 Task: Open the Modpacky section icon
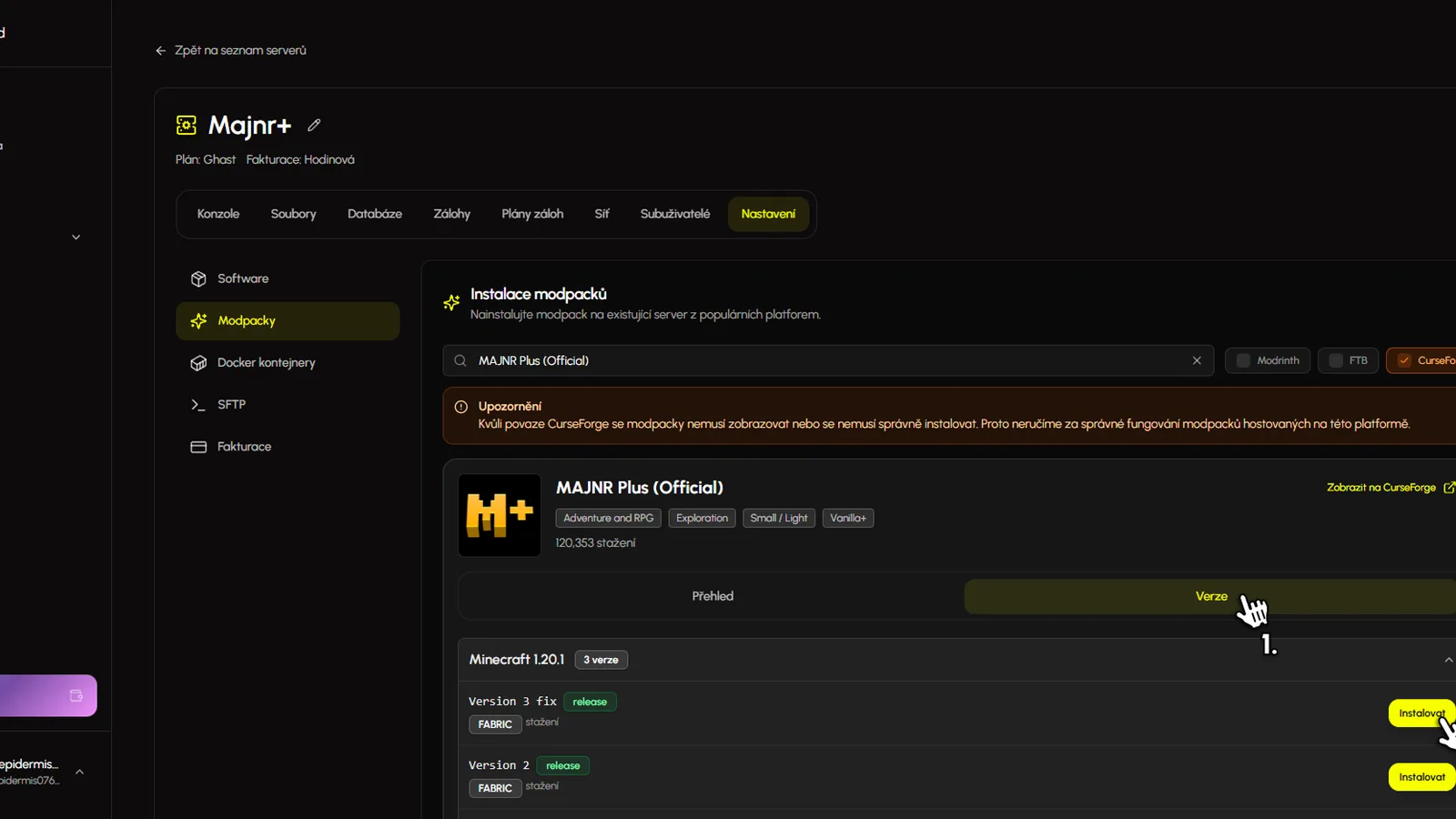pyautogui.click(x=198, y=320)
